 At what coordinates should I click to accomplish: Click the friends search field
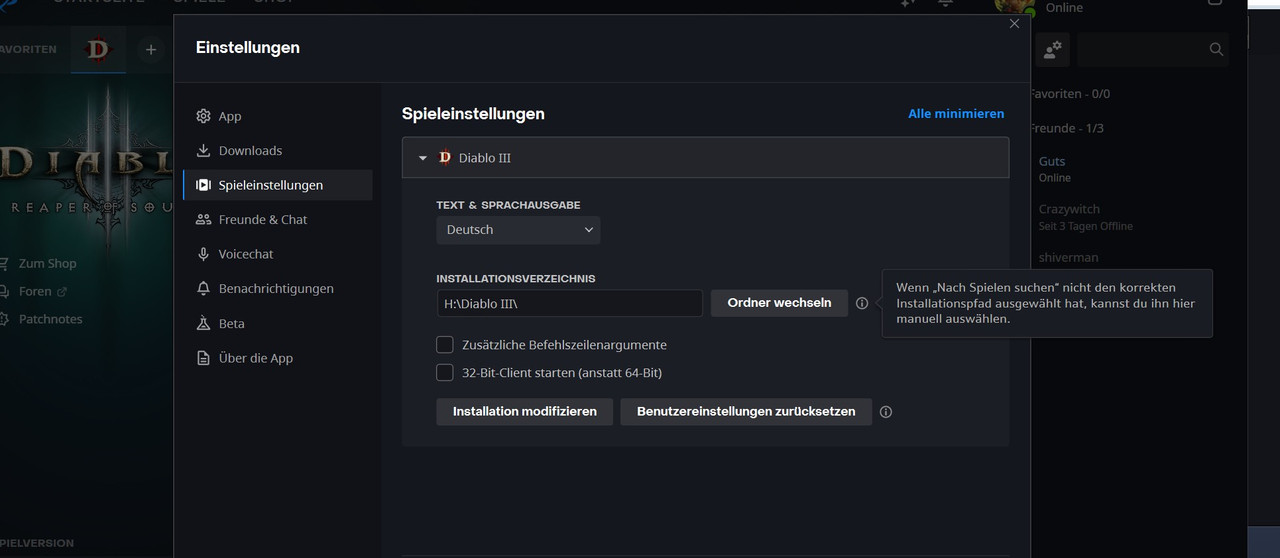1153,49
